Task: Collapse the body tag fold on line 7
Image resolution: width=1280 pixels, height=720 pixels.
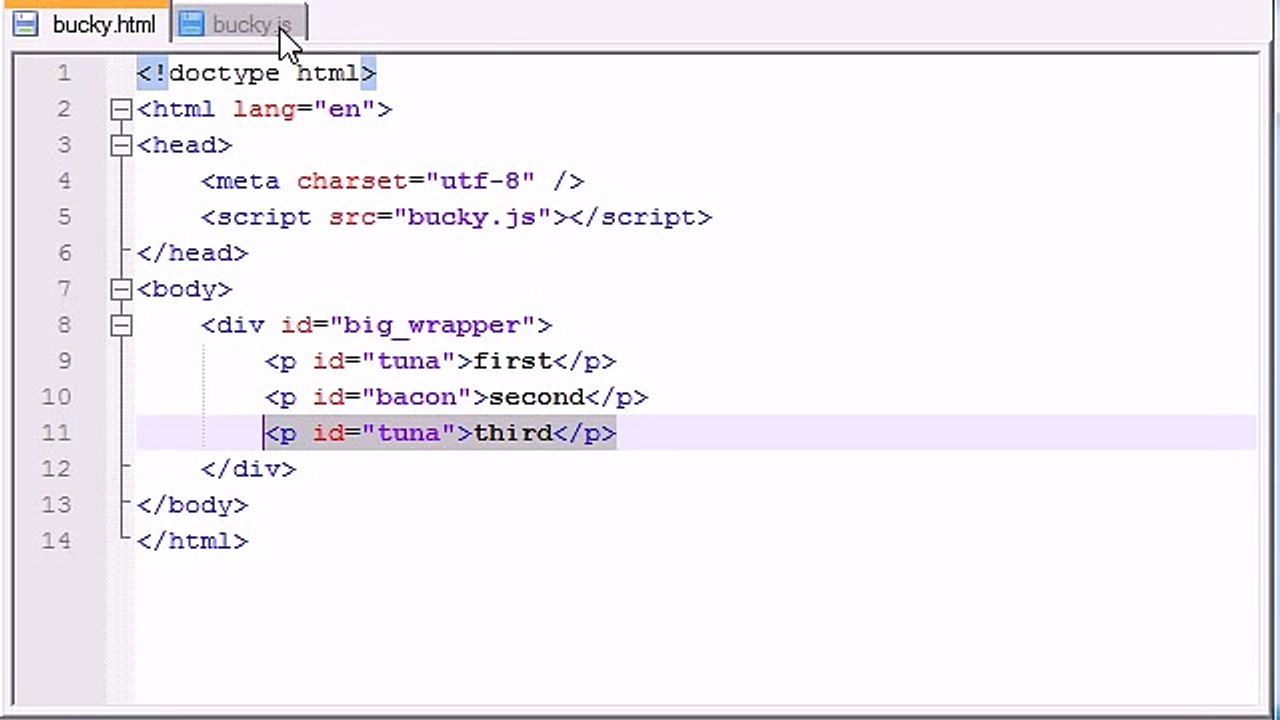Action: (121, 289)
